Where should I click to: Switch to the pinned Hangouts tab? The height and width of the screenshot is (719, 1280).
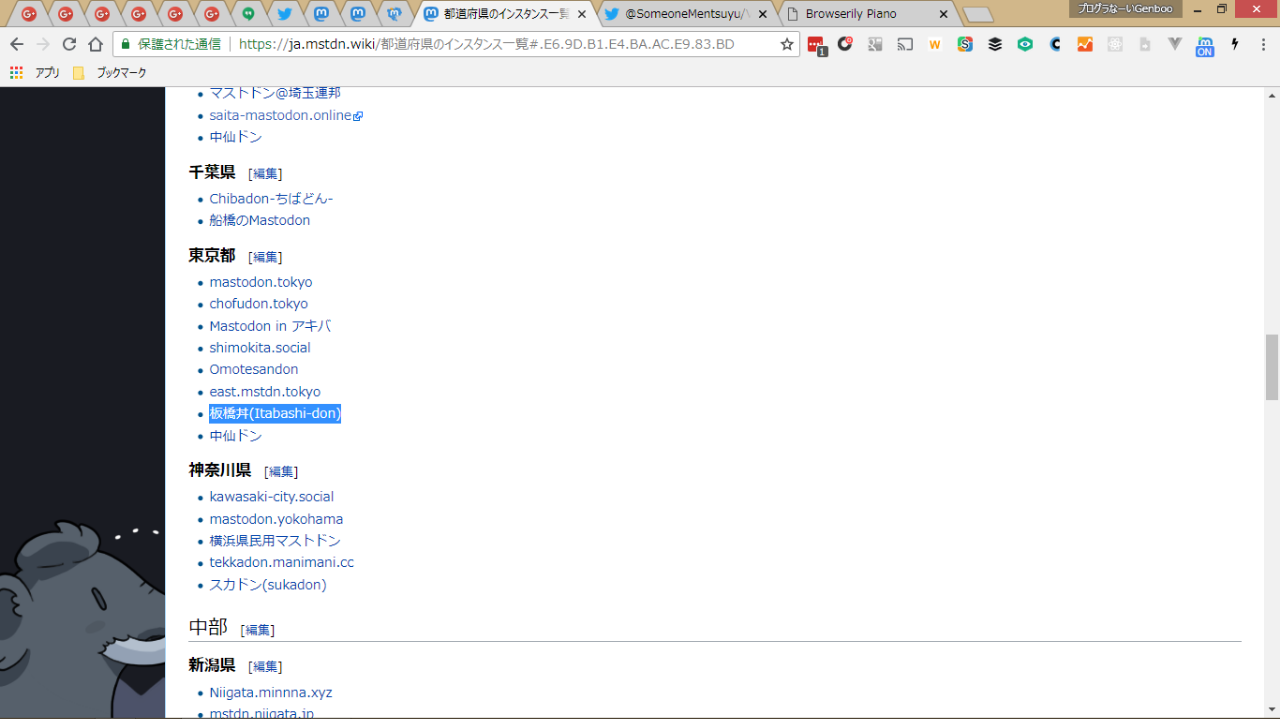[x=247, y=14]
